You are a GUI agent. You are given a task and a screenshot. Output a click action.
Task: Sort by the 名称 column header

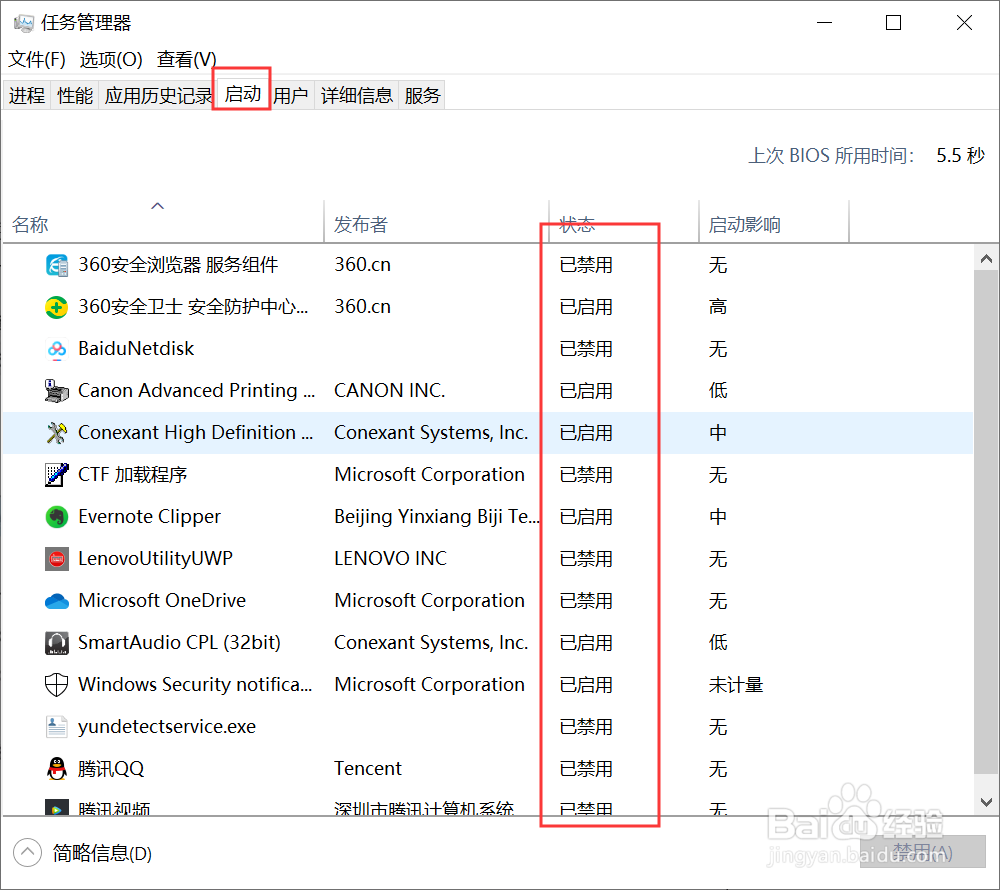[x=163, y=224]
